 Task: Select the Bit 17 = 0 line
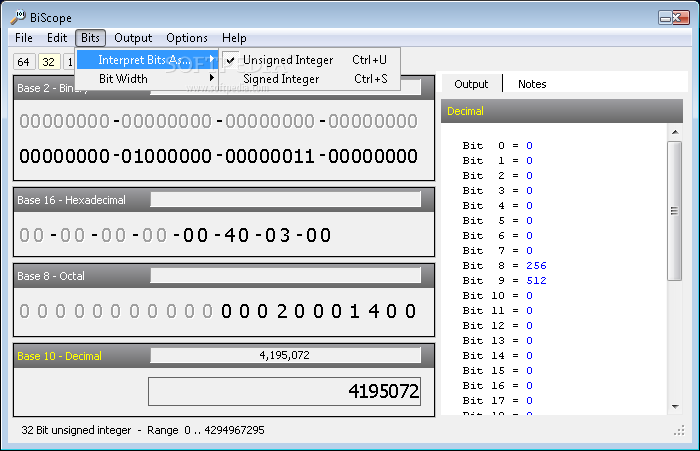(x=497, y=401)
